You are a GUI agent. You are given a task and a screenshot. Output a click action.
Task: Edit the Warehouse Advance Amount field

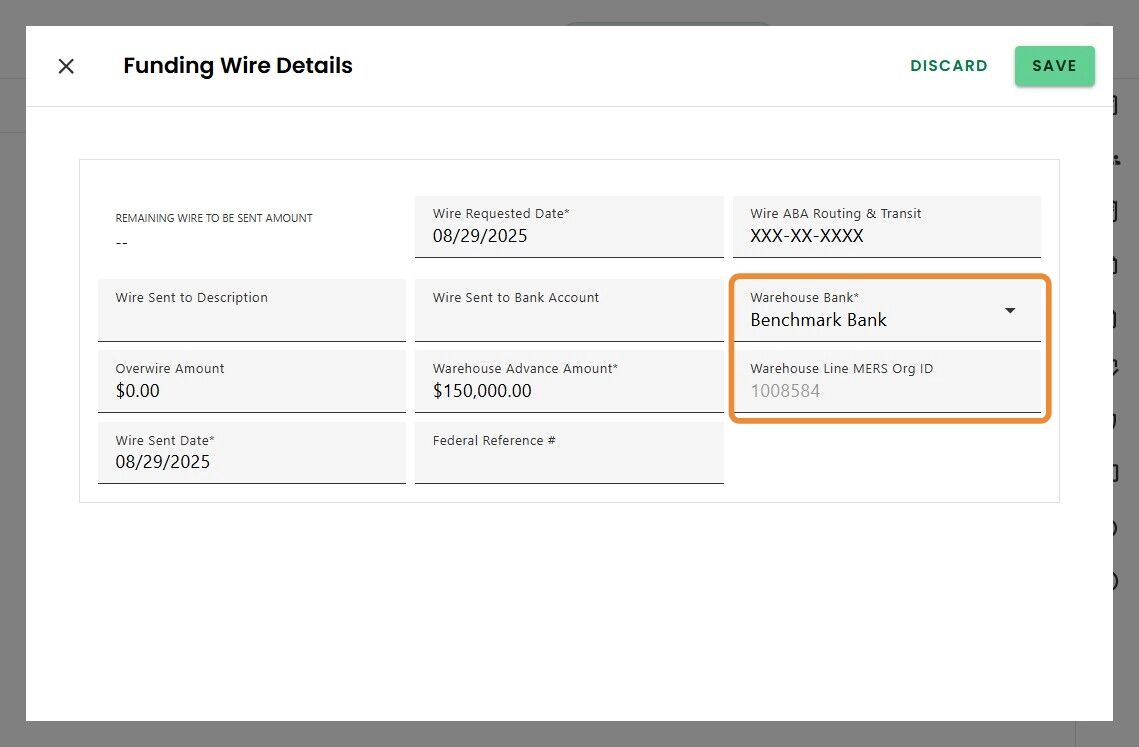point(568,391)
